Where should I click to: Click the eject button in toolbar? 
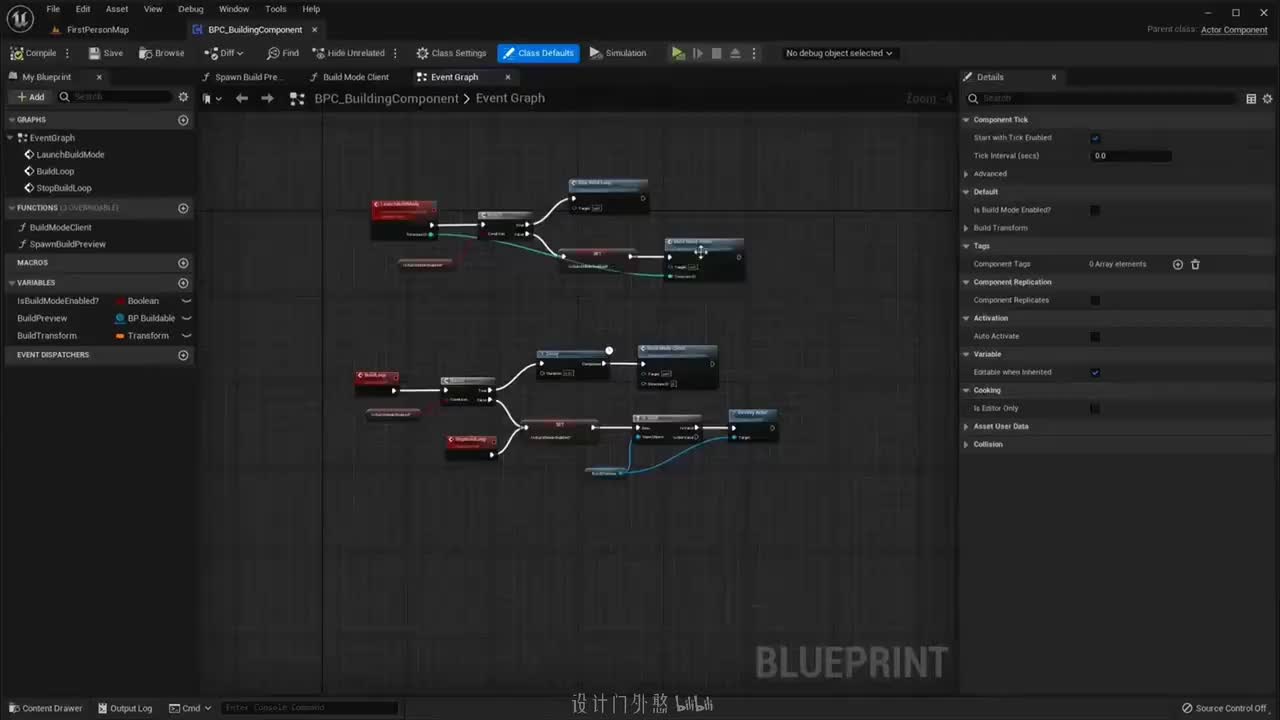coord(735,53)
